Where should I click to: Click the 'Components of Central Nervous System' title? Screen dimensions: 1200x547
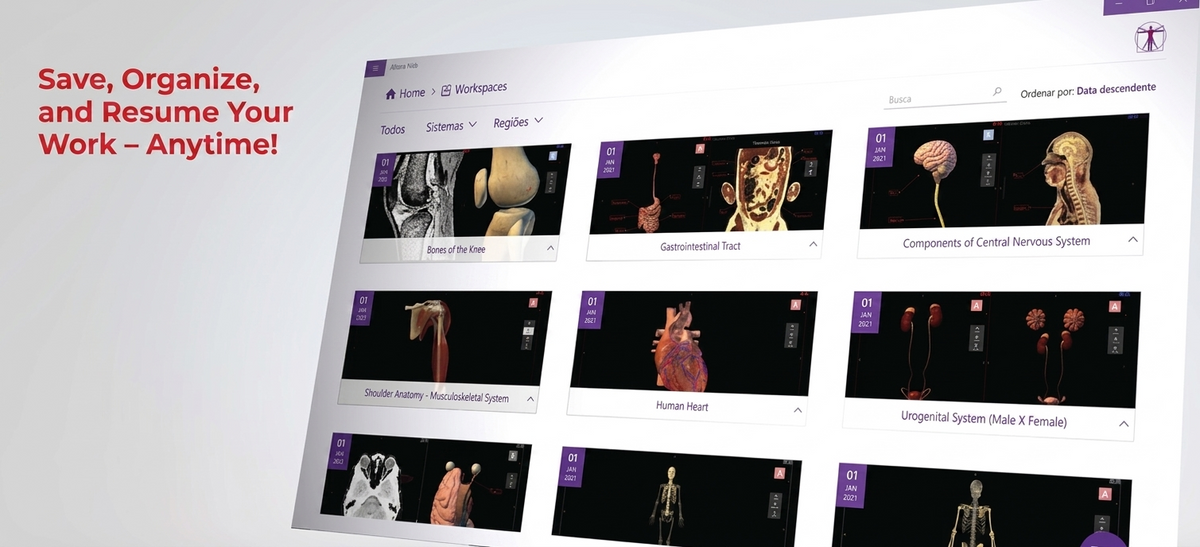pyautogui.click(x=997, y=242)
